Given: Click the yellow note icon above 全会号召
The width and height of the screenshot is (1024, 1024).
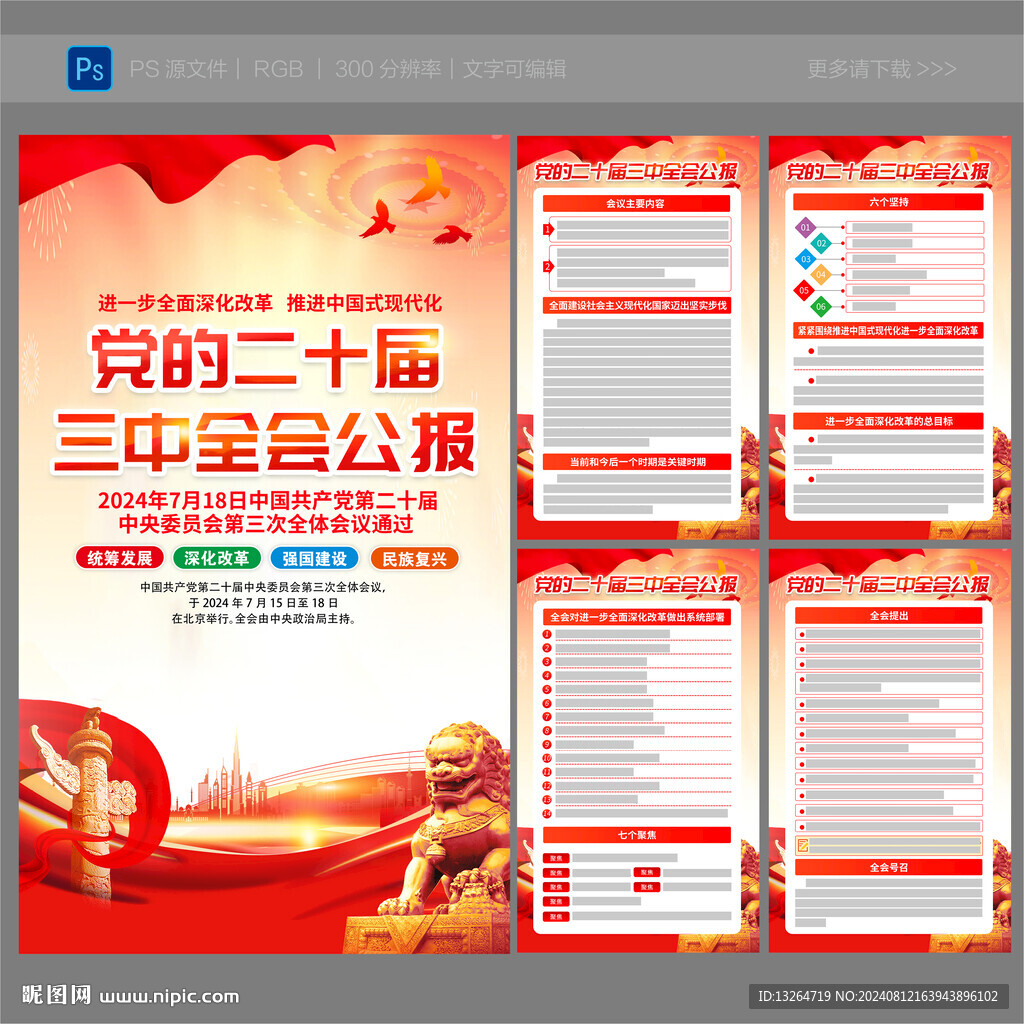Looking at the screenshot, I should point(803,846).
